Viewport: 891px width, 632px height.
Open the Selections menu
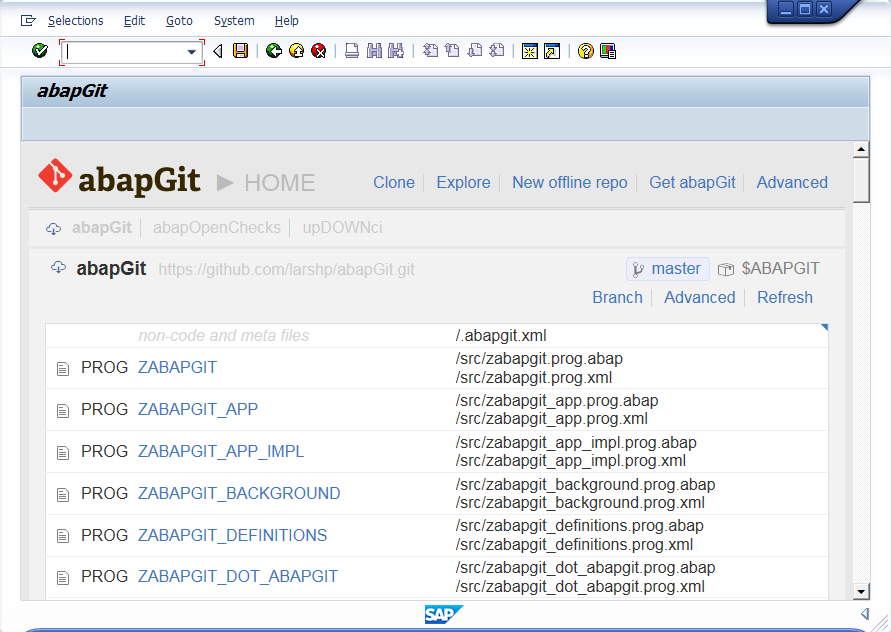pos(76,21)
